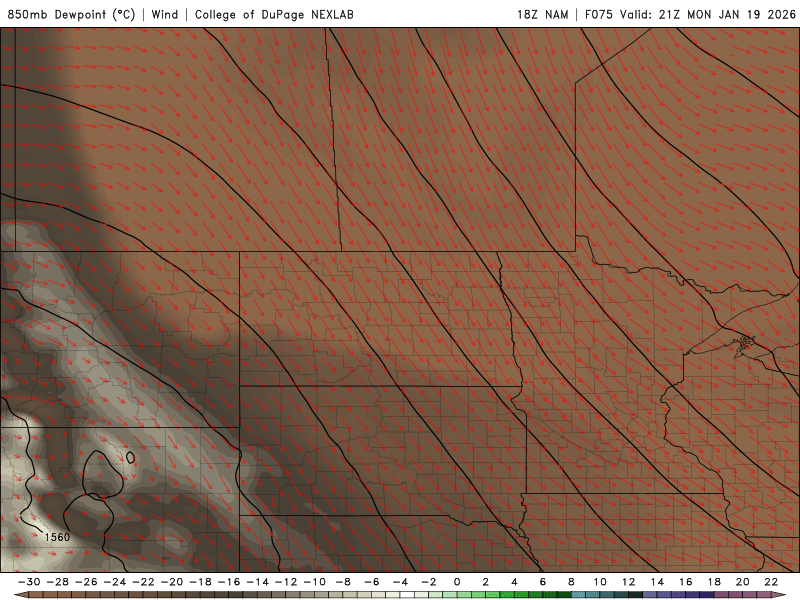Click the 16 value on the color scale
The height and width of the screenshot is (600, 800).
686,582
